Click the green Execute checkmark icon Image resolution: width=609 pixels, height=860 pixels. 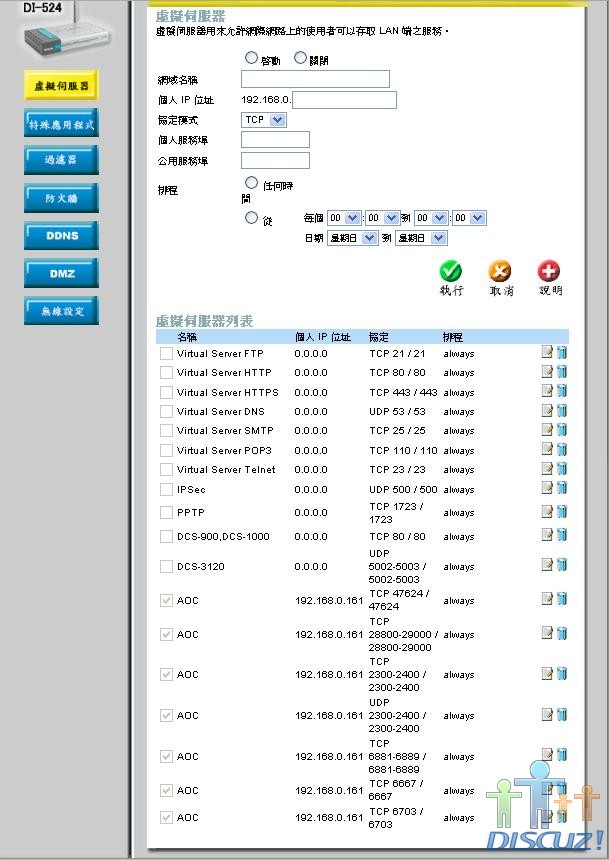pos(450,270)
